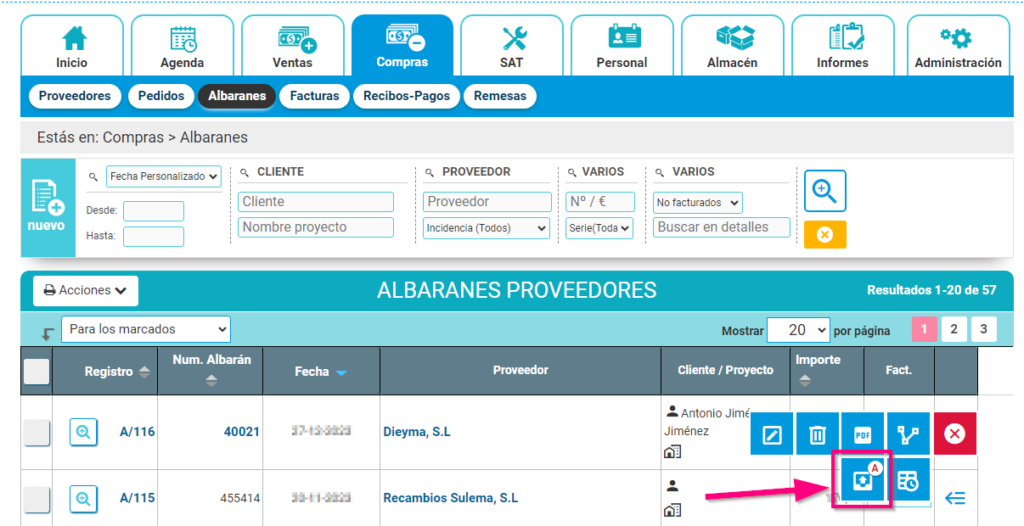Go to Pedidos submenu

click(x=161, y=96)
